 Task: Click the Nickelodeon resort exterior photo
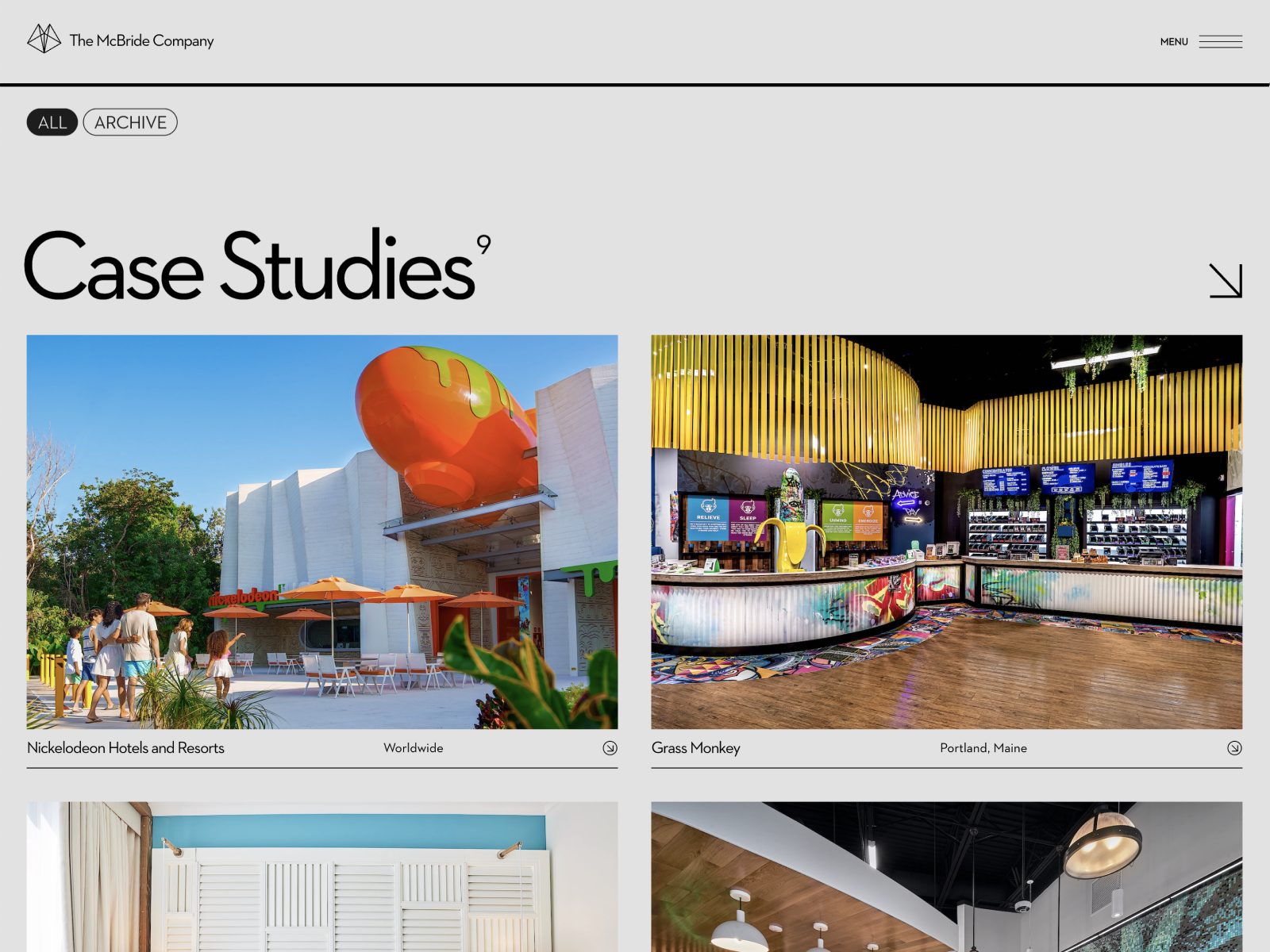click(x=321, y=532)
